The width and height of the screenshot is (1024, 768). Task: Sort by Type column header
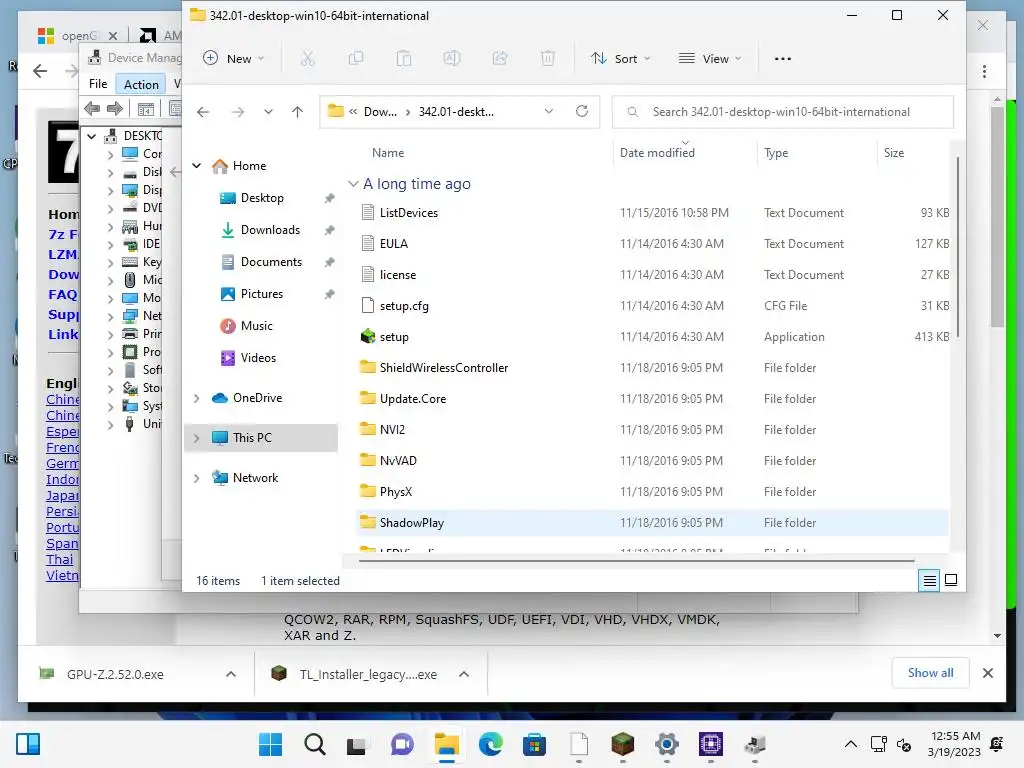(x=776, y=153)
